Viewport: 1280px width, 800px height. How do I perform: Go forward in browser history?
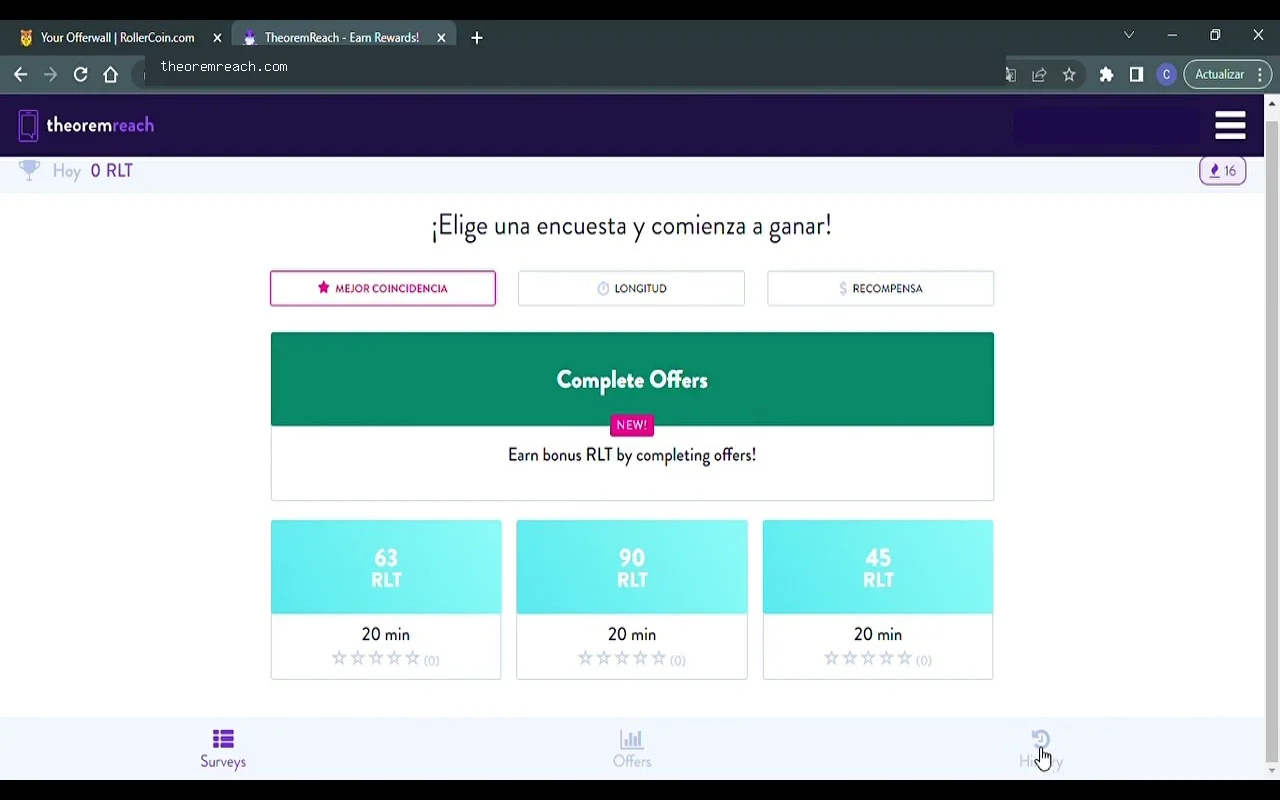[x=50, y=74]
